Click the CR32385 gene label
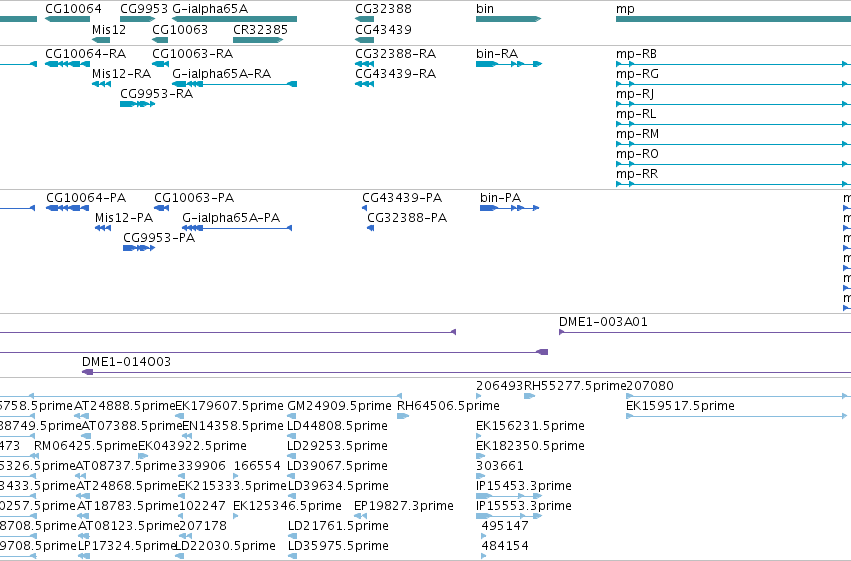This screenshot has height=561, width=851. [261, 29]
